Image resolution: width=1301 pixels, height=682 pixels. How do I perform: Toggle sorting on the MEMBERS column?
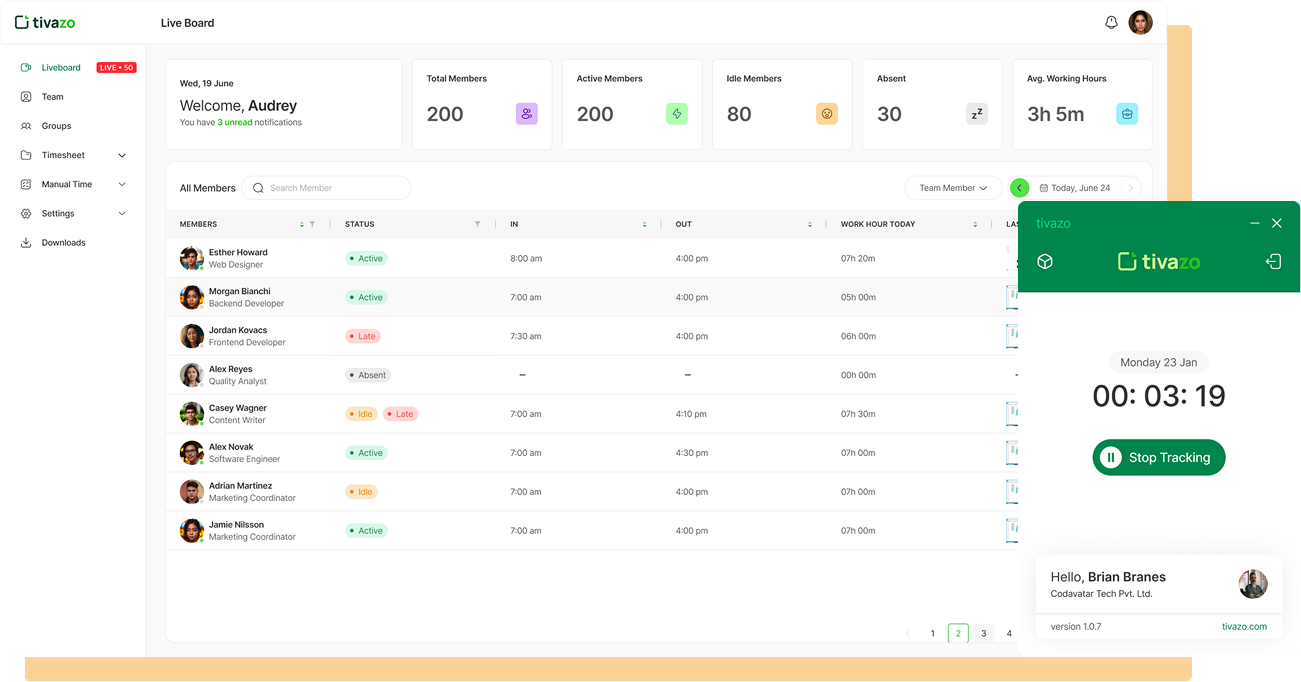click(301, 224)
